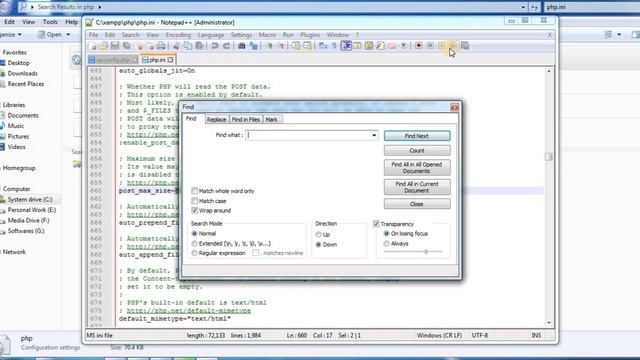Image resolution: width=640 pixels, height=360 pixels.
Task: Toggle the highlighted Show Indent Guide icon
Action: 347,46
